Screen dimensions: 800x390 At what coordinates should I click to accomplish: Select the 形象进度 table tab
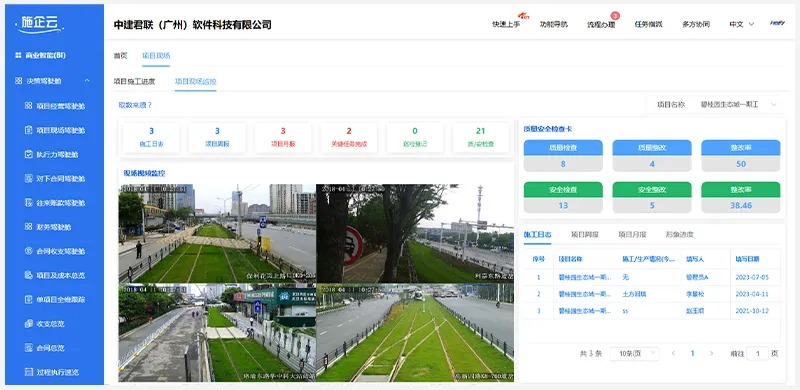[x=680, y=234]
